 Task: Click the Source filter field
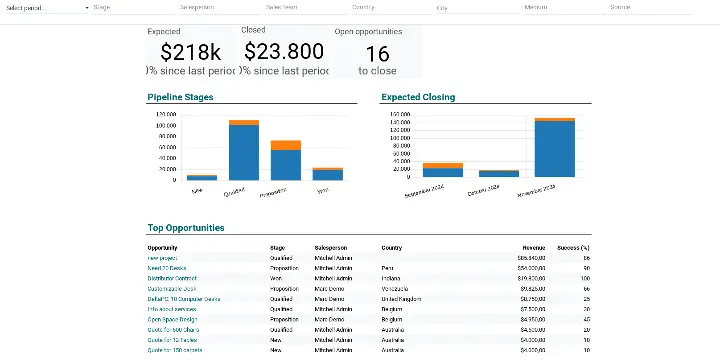[650, 8]
